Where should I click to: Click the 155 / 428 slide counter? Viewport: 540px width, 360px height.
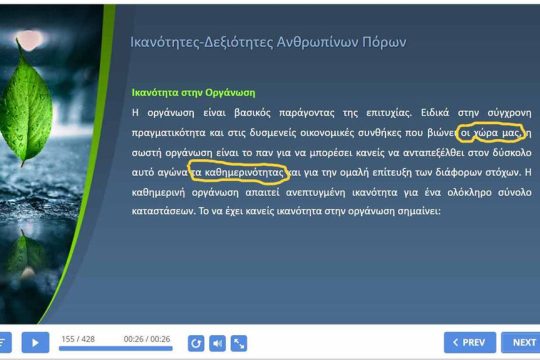click(78, 339)
